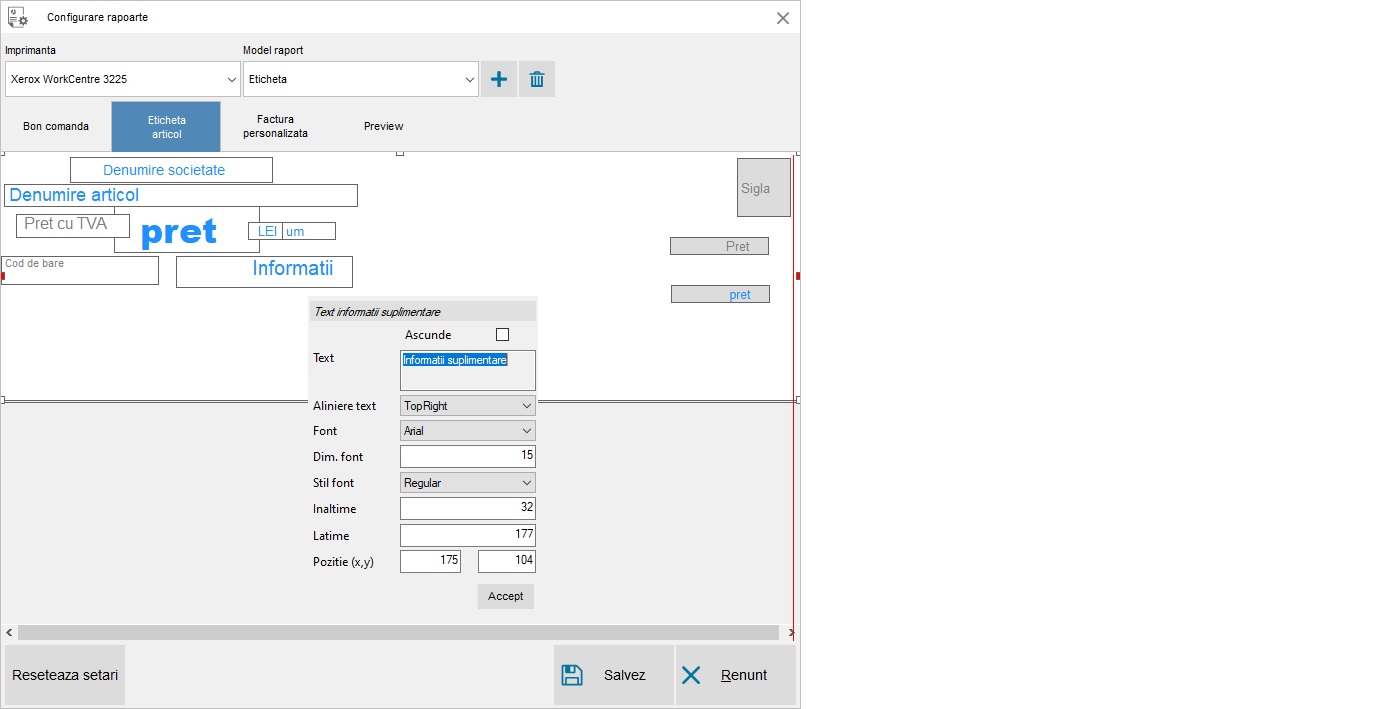1397x709 pixels.
Task: Click the Dim. font input field
Action: 468,456
